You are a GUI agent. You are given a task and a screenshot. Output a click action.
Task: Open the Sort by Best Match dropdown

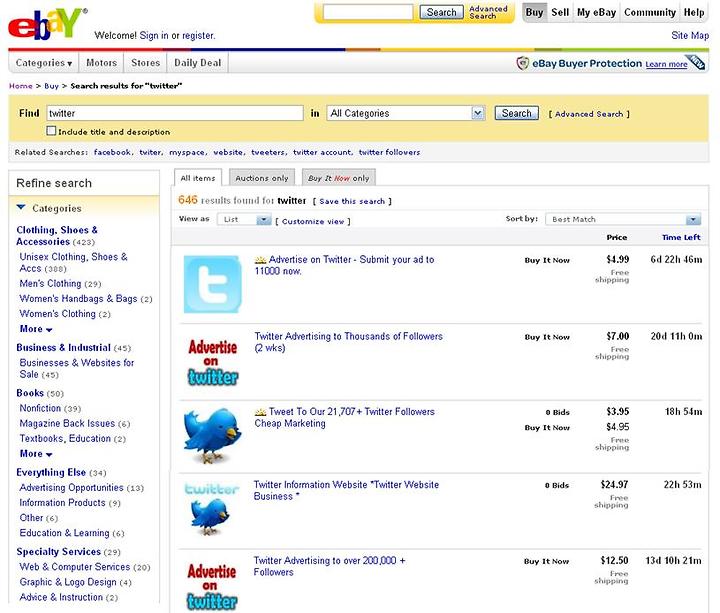tap(623, 219)
